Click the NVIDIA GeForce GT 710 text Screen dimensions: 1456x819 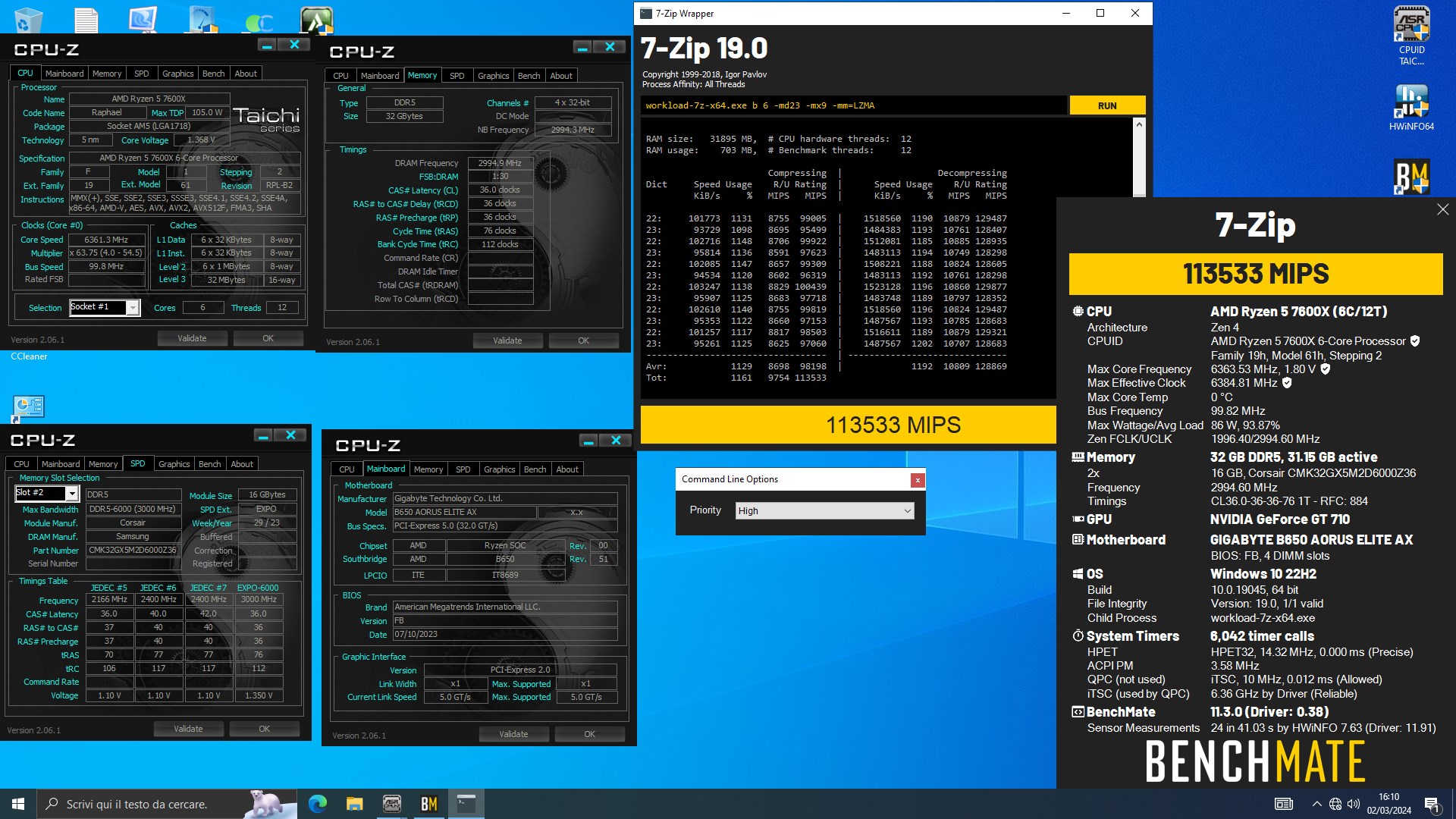1280,519
